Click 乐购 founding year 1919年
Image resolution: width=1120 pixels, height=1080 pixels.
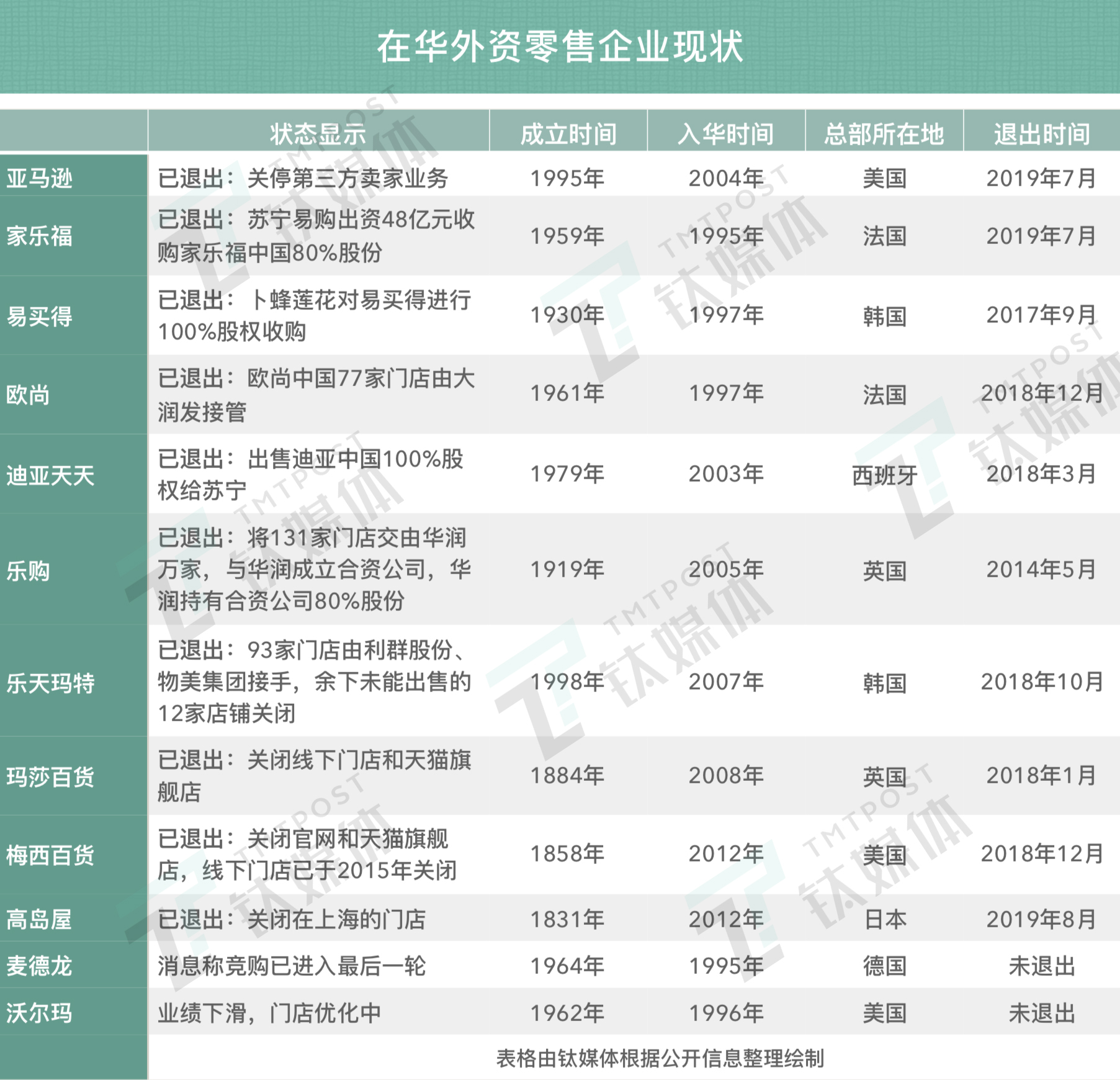point(567,569)
